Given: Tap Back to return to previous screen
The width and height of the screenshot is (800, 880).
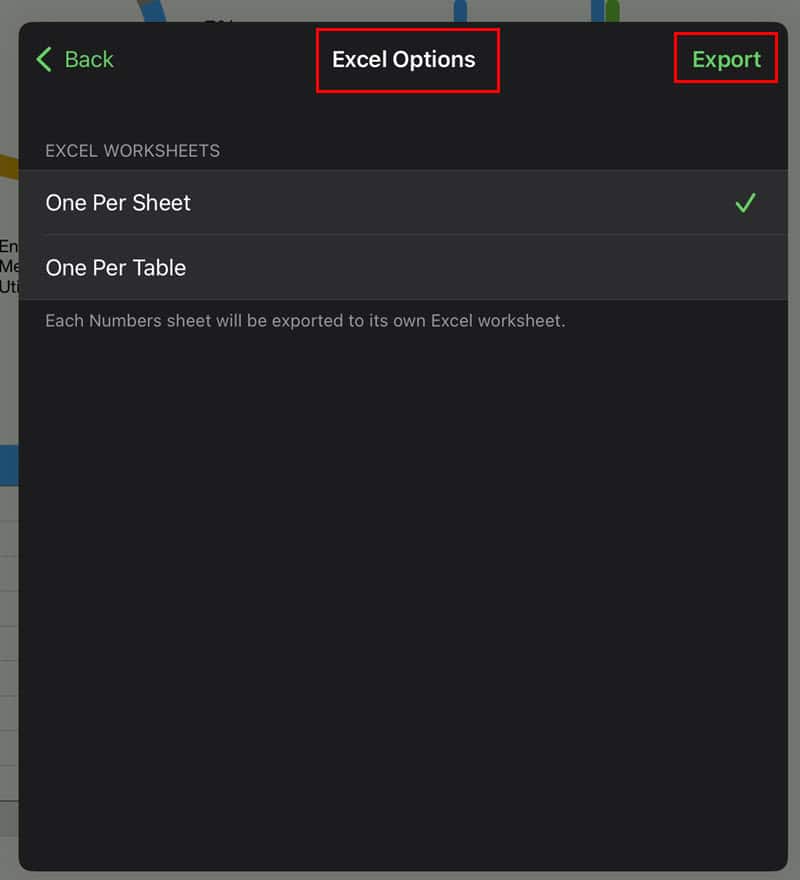Looking at the screenshot, I should coord(75,59).
